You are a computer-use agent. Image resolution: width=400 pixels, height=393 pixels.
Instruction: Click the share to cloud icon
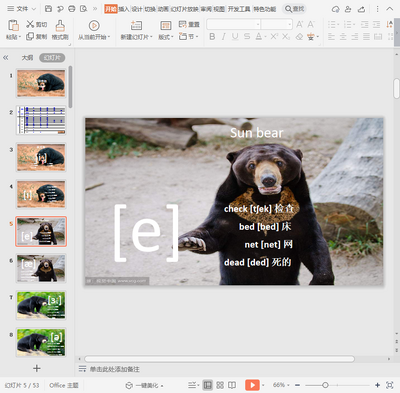(361, 9)
